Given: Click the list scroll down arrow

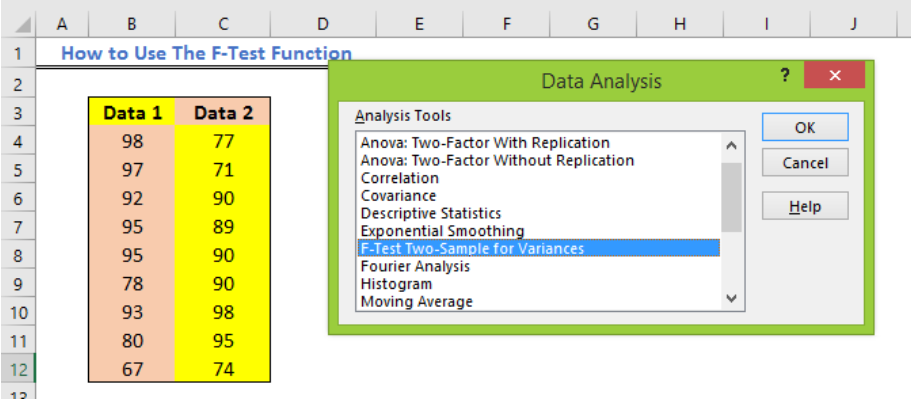Looking at the screenshot, I should 731,299.
